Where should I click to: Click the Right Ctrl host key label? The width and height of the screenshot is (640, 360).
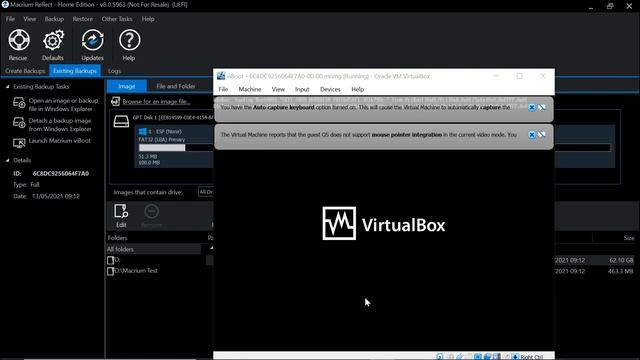[x=531, y=357]
